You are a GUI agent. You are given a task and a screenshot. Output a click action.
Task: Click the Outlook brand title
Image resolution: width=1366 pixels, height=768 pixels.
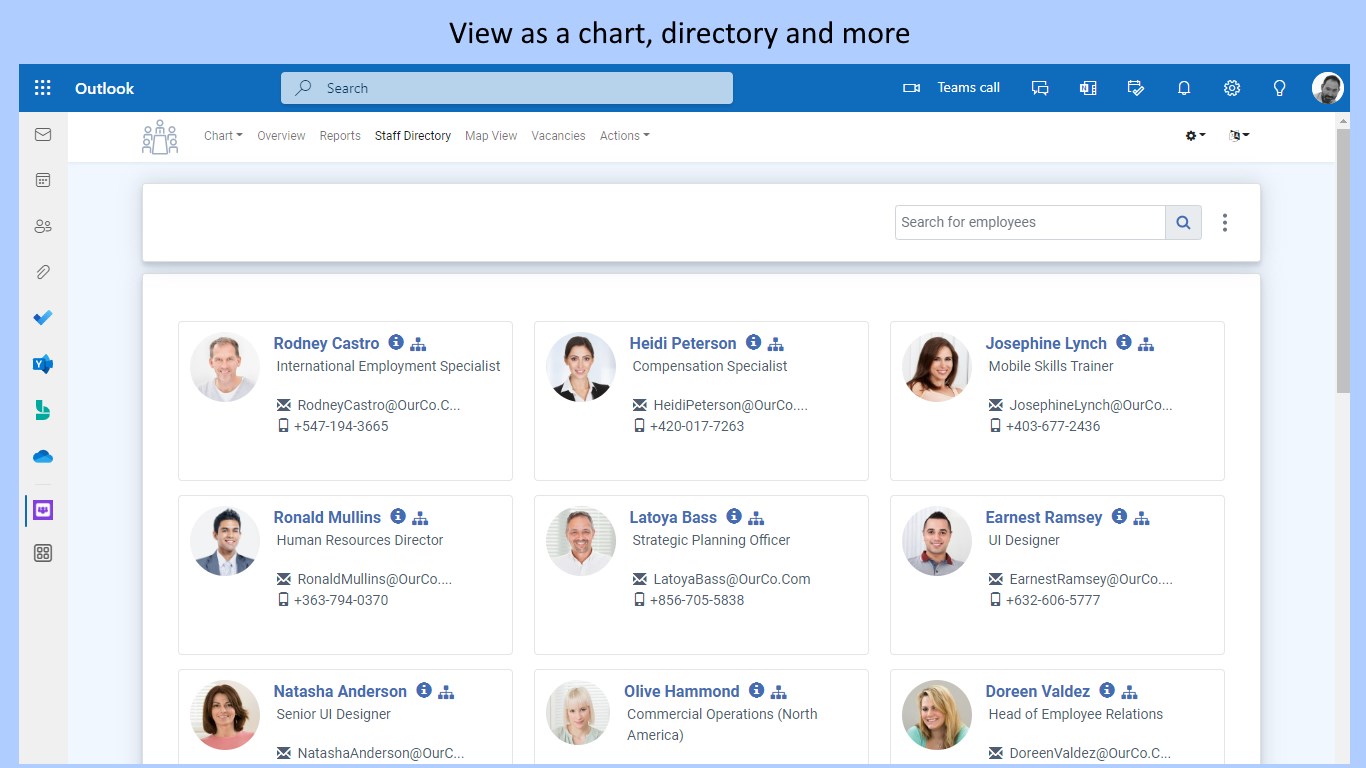(104, 88)
